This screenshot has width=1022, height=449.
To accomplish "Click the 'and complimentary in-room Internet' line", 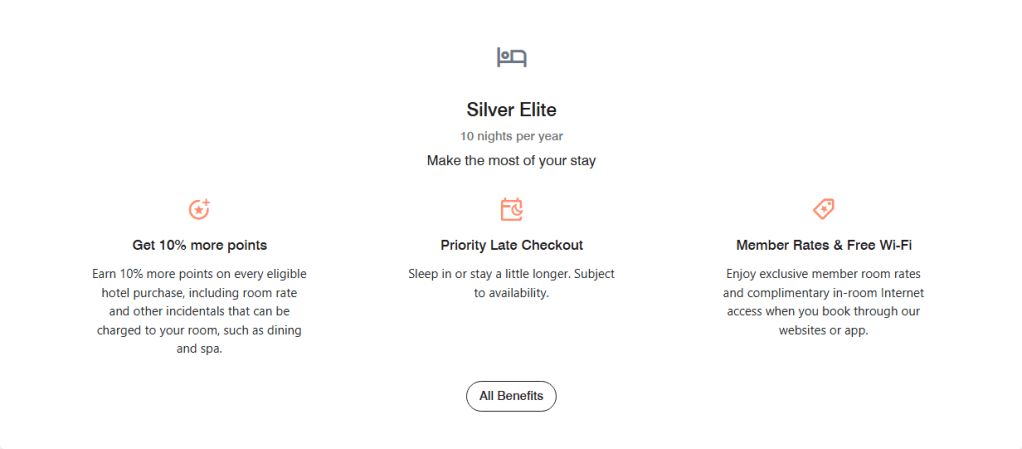I will [x=823, y=292].
